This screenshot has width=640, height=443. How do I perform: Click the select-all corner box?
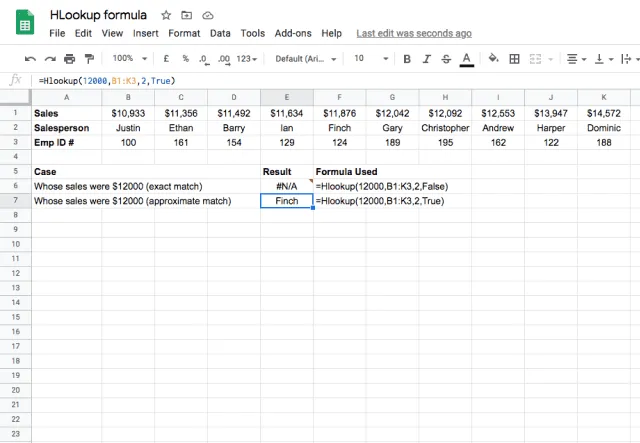[x=16, y=98]
